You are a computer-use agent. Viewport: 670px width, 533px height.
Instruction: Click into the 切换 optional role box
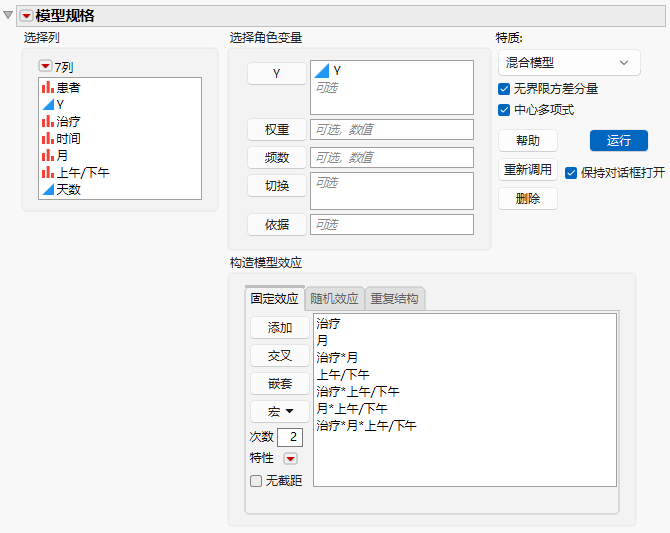[392, 191]
